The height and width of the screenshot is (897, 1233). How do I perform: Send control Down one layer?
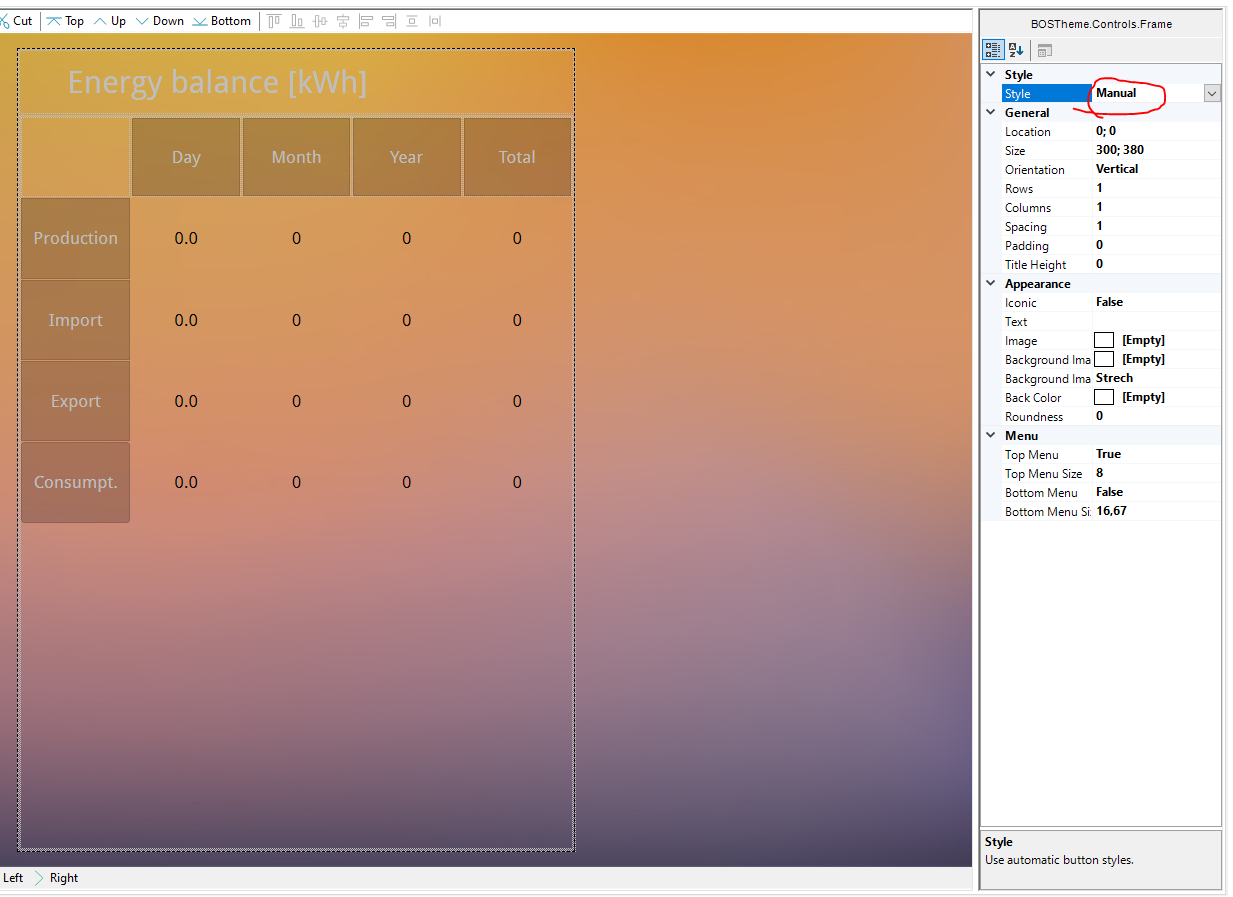tap(159, 21)
